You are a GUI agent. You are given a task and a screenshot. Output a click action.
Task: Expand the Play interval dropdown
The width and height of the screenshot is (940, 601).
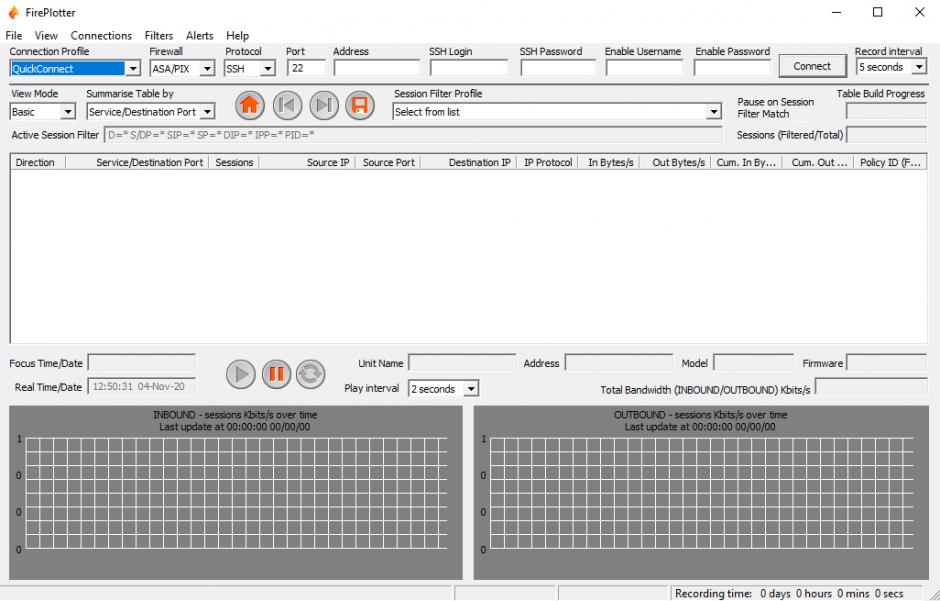[x=471, y=389]
